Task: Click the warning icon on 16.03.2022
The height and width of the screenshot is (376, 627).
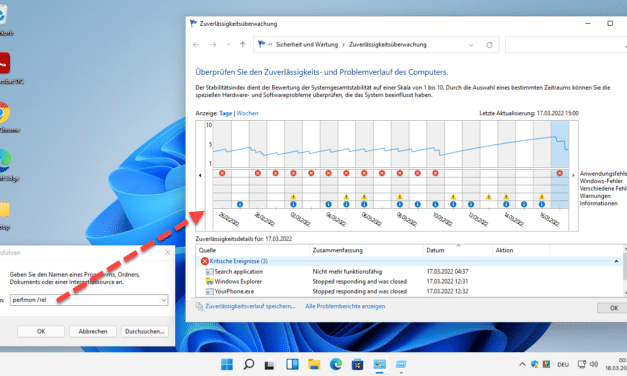Action: pos(541,197)
